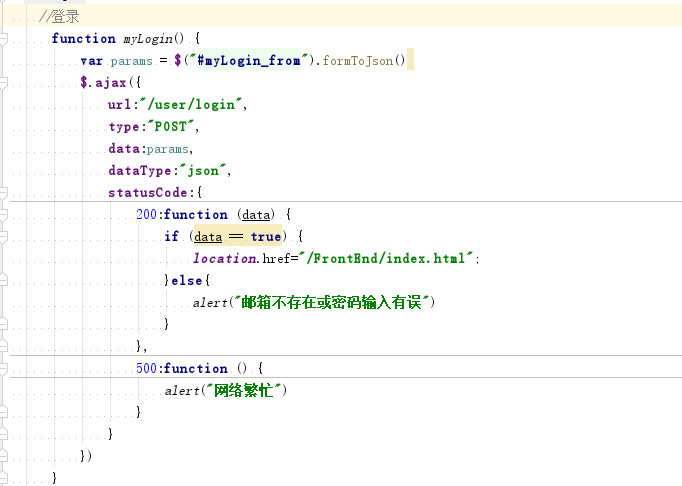Click the //登录 comment text
Screen dimensions: 682x486
pos(59,17)
